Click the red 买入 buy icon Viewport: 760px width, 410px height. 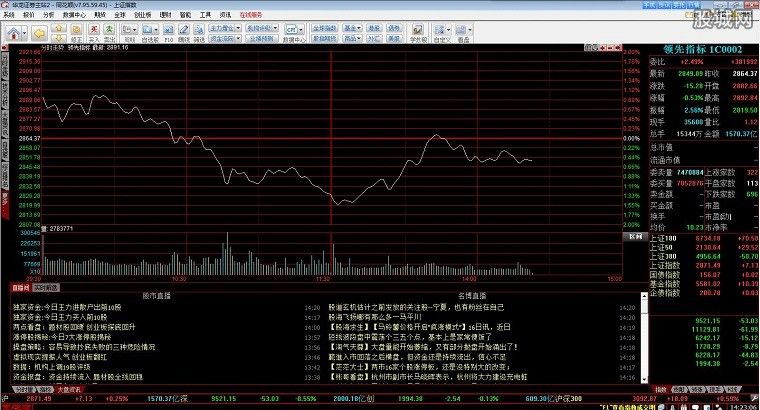(94, 31)
